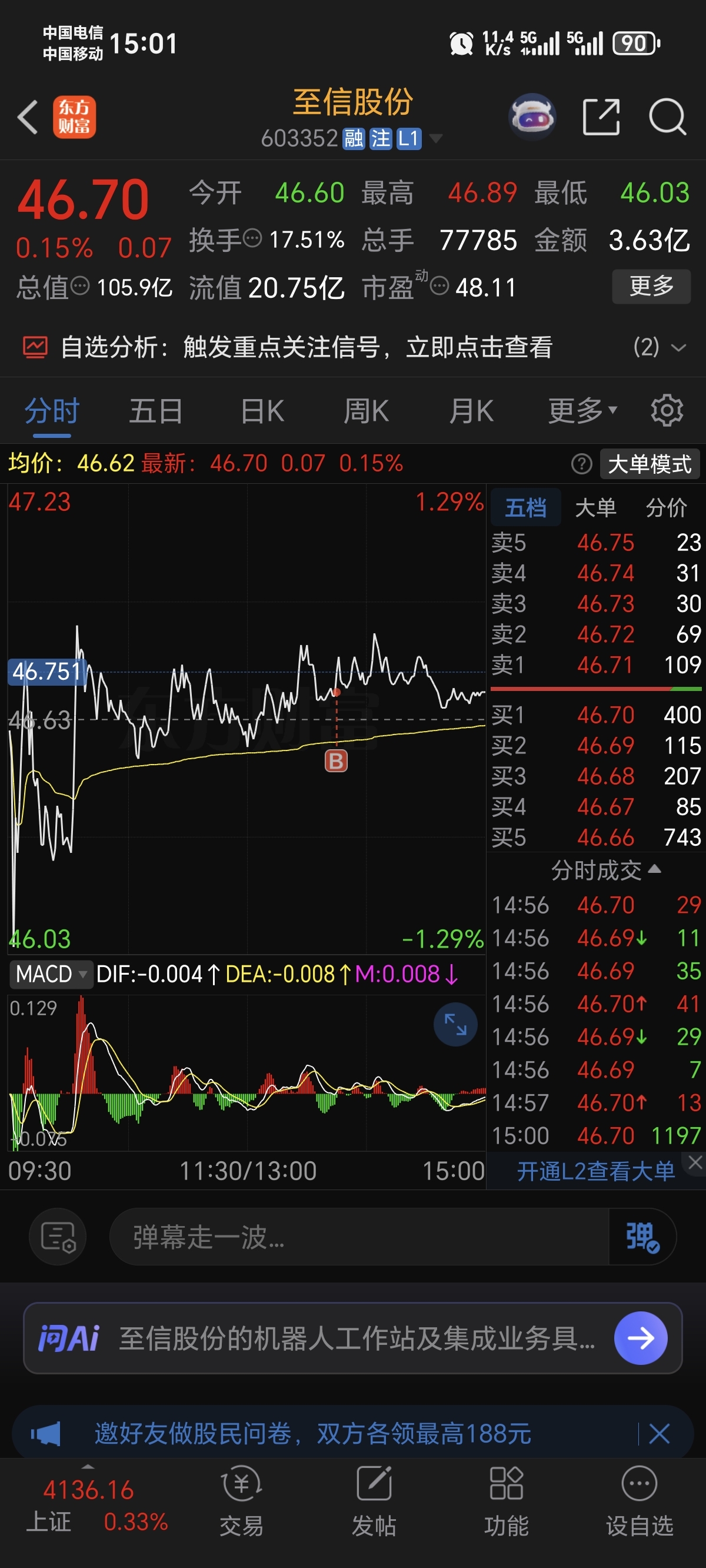Close the survey invitation banner
The image size is (706, 1568).
point(660,1433)
